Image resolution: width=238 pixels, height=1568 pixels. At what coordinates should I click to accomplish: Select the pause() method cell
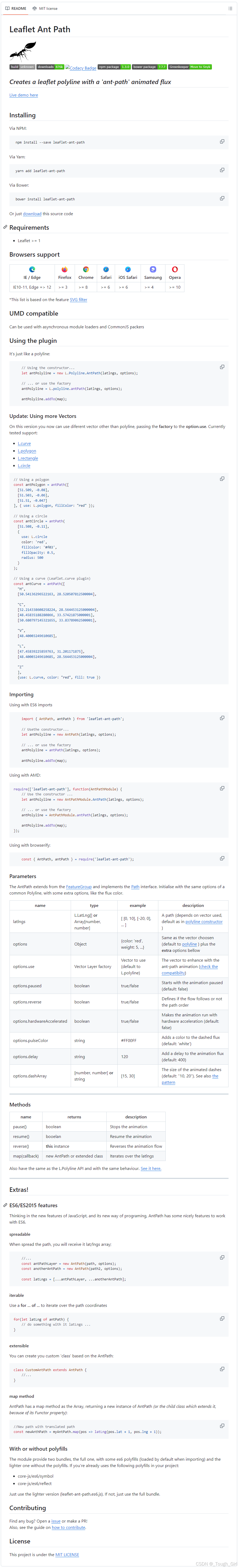pyautogui.click(x=26, y=1126)
